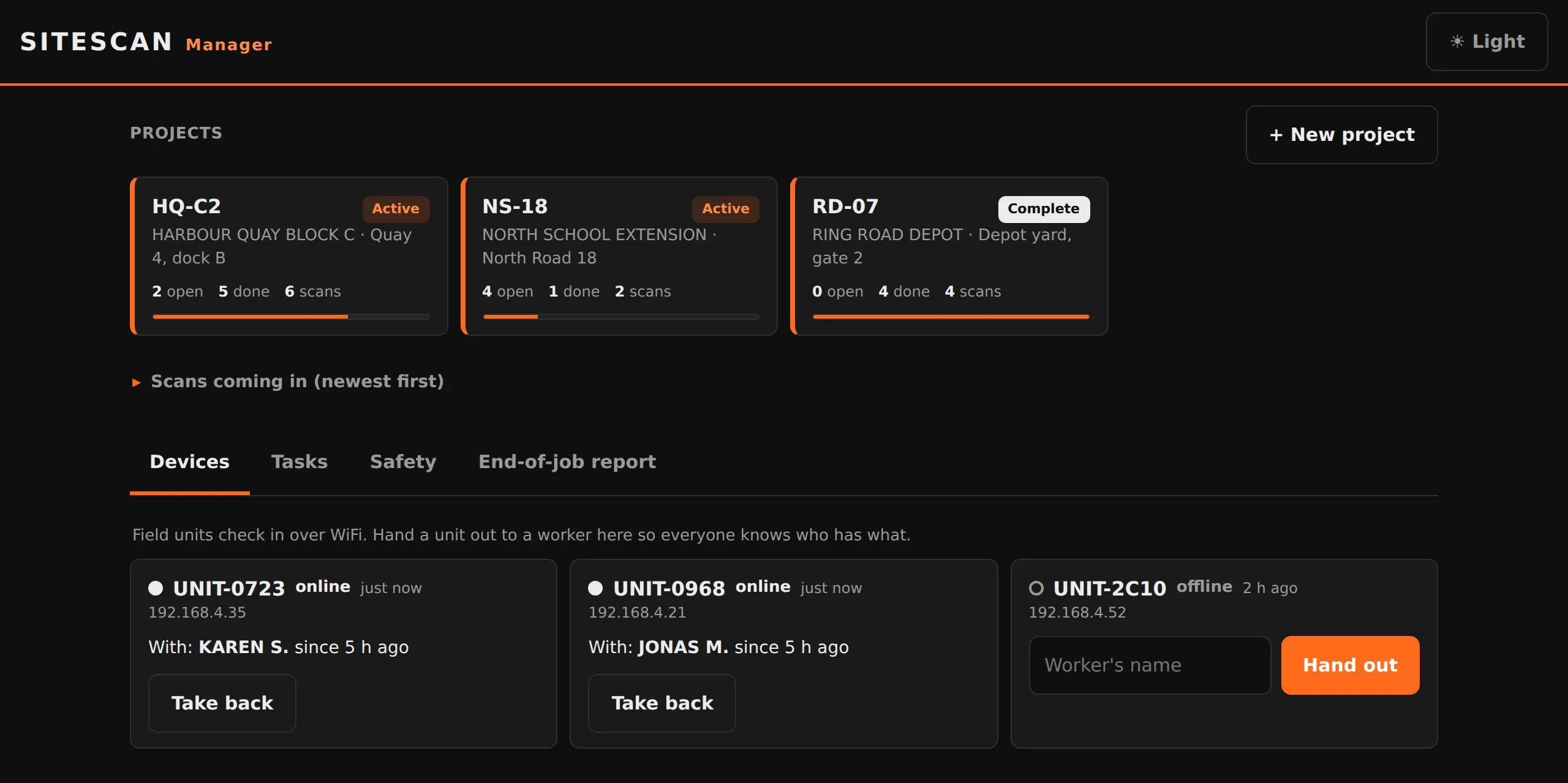This screenshot has height=783, width=1568.
Task: Click the Active badge on NS-18
Action: coord(726,209)
